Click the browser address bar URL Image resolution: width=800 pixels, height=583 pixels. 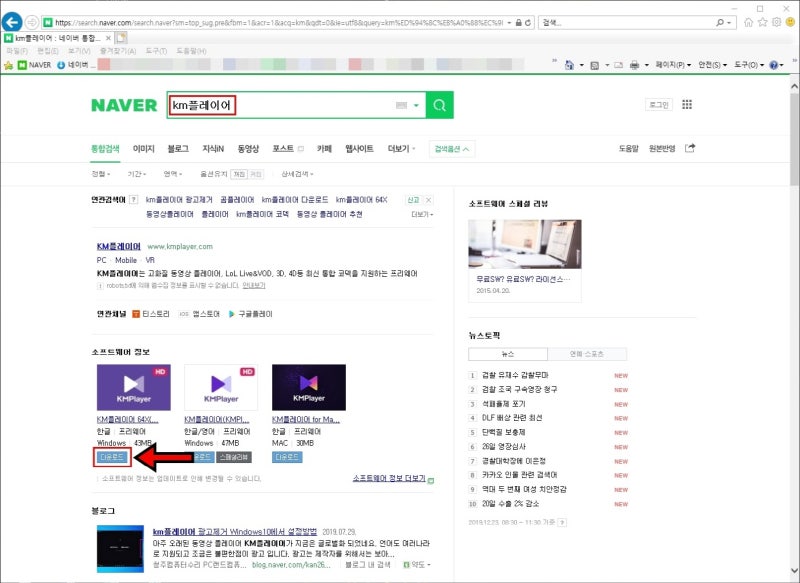[279, 22]
